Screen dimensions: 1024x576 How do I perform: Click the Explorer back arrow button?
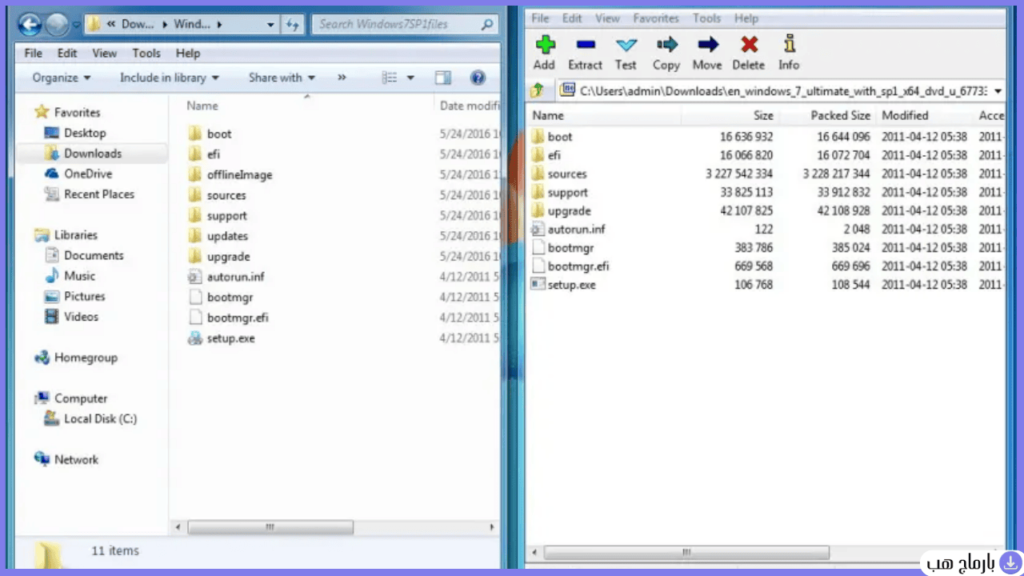(x=29, y=25)
